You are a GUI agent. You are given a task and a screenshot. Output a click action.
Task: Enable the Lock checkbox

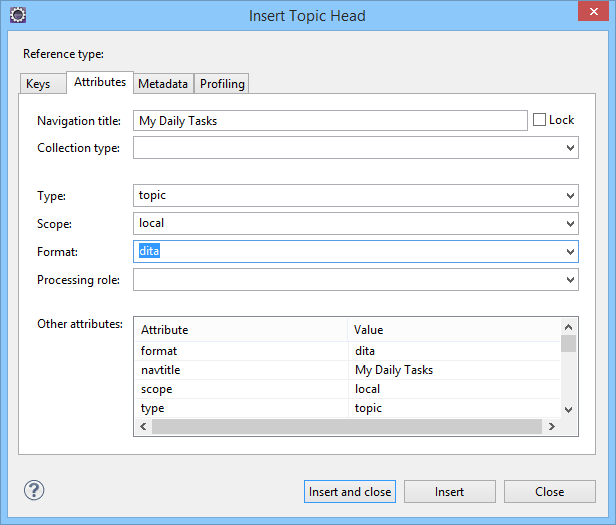pyautogui.click(x=540, y=120)
